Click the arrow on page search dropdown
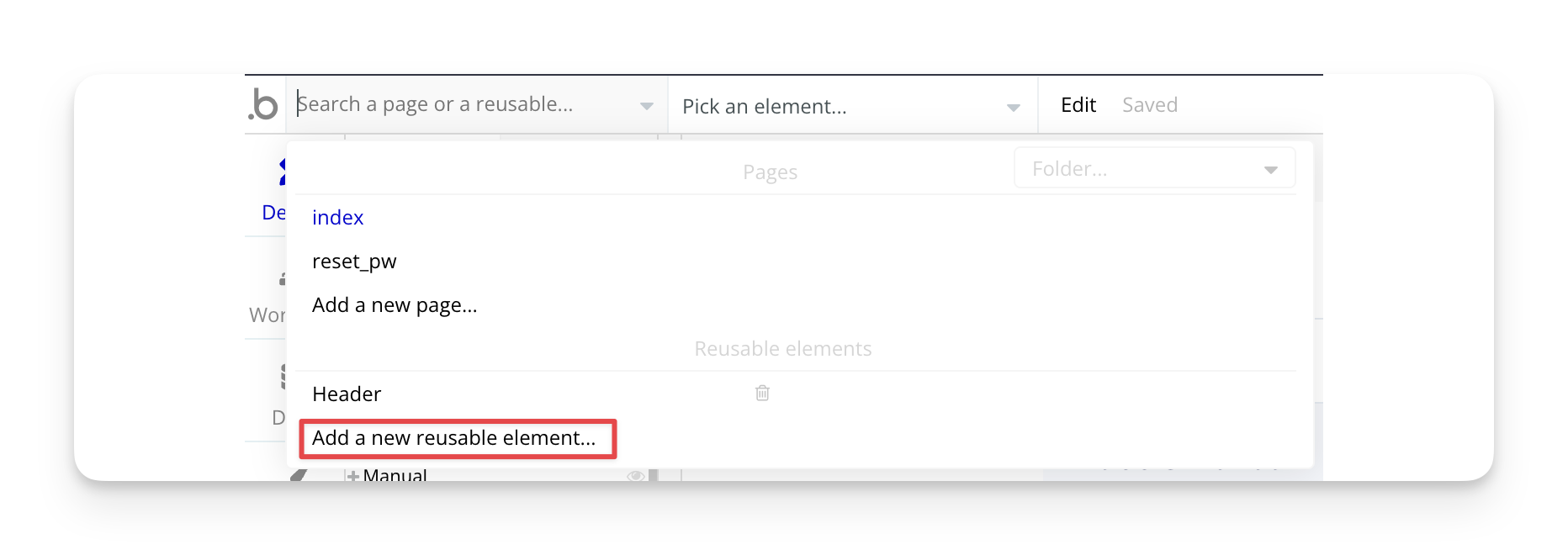This screenshot has width=1568, height=555. pyautogui.click(x=646, y=106)
